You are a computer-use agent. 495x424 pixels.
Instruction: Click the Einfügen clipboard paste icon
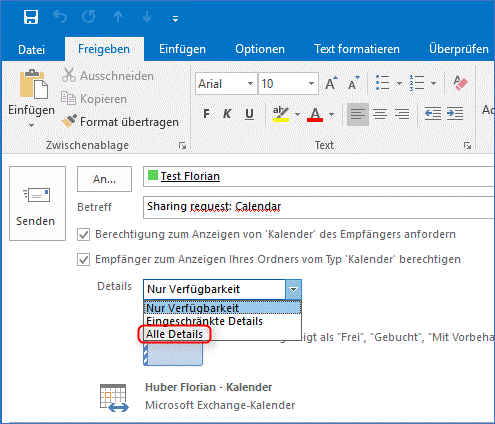click(x=33, y=84)
